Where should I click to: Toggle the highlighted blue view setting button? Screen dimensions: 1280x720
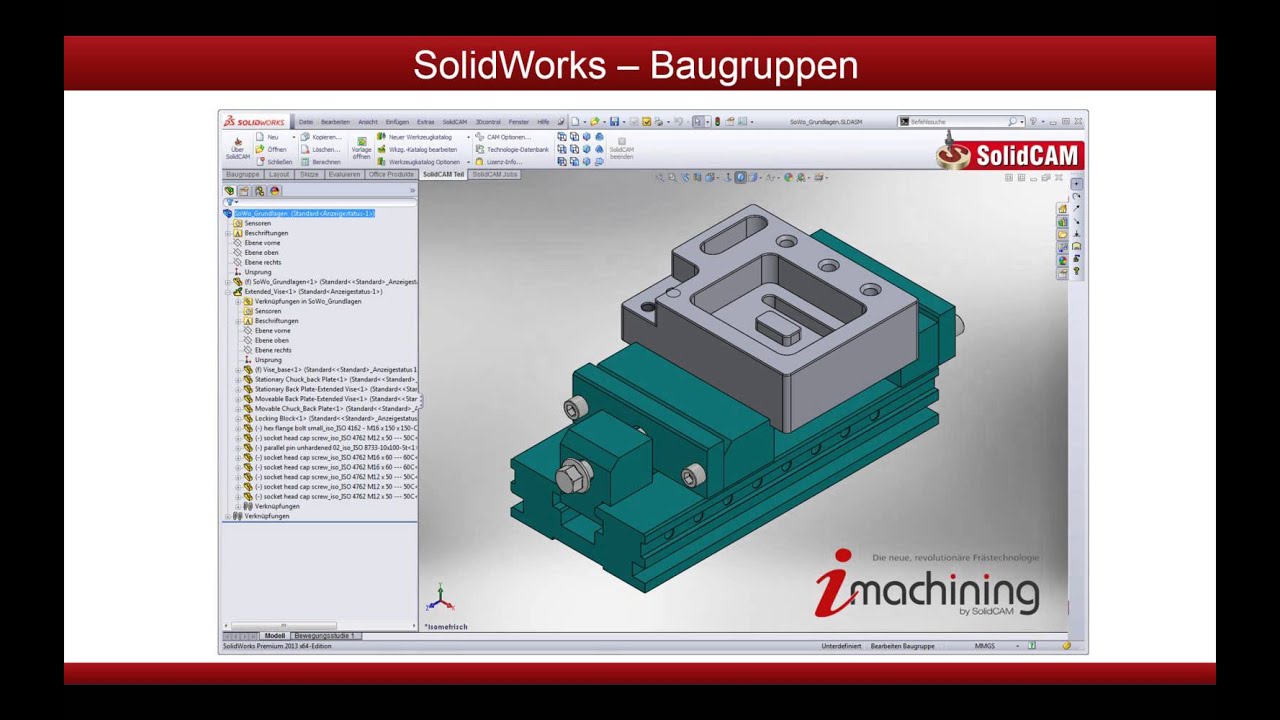(x=740, y=177)
